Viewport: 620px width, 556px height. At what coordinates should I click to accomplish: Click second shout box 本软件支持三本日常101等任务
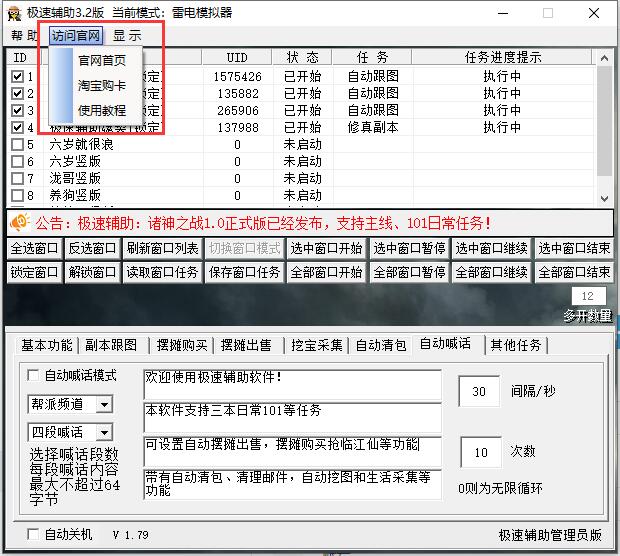coord(293,418)
